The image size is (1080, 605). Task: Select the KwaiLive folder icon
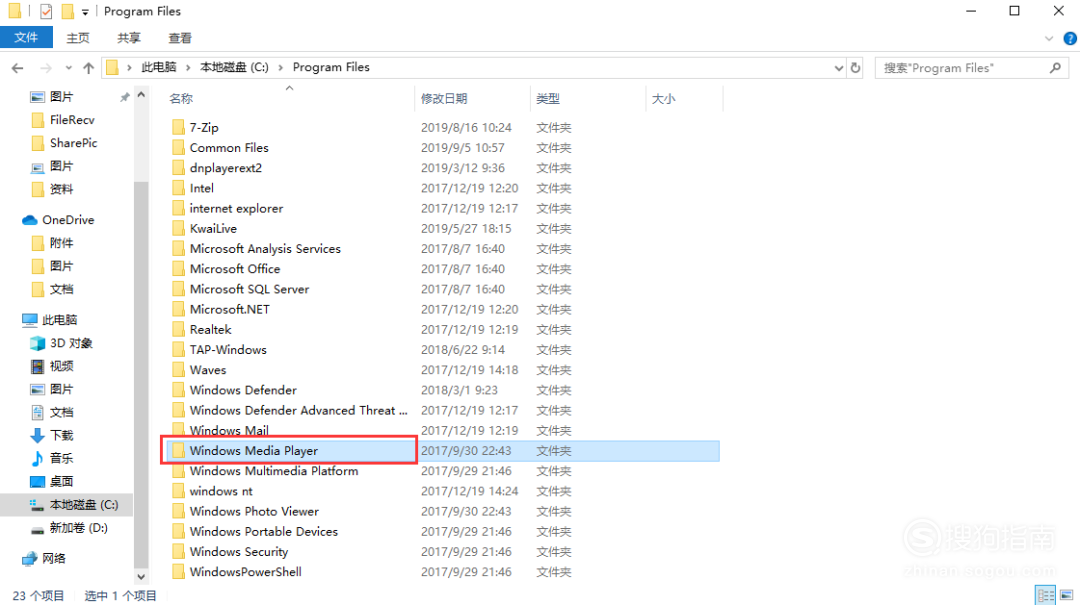178,228
